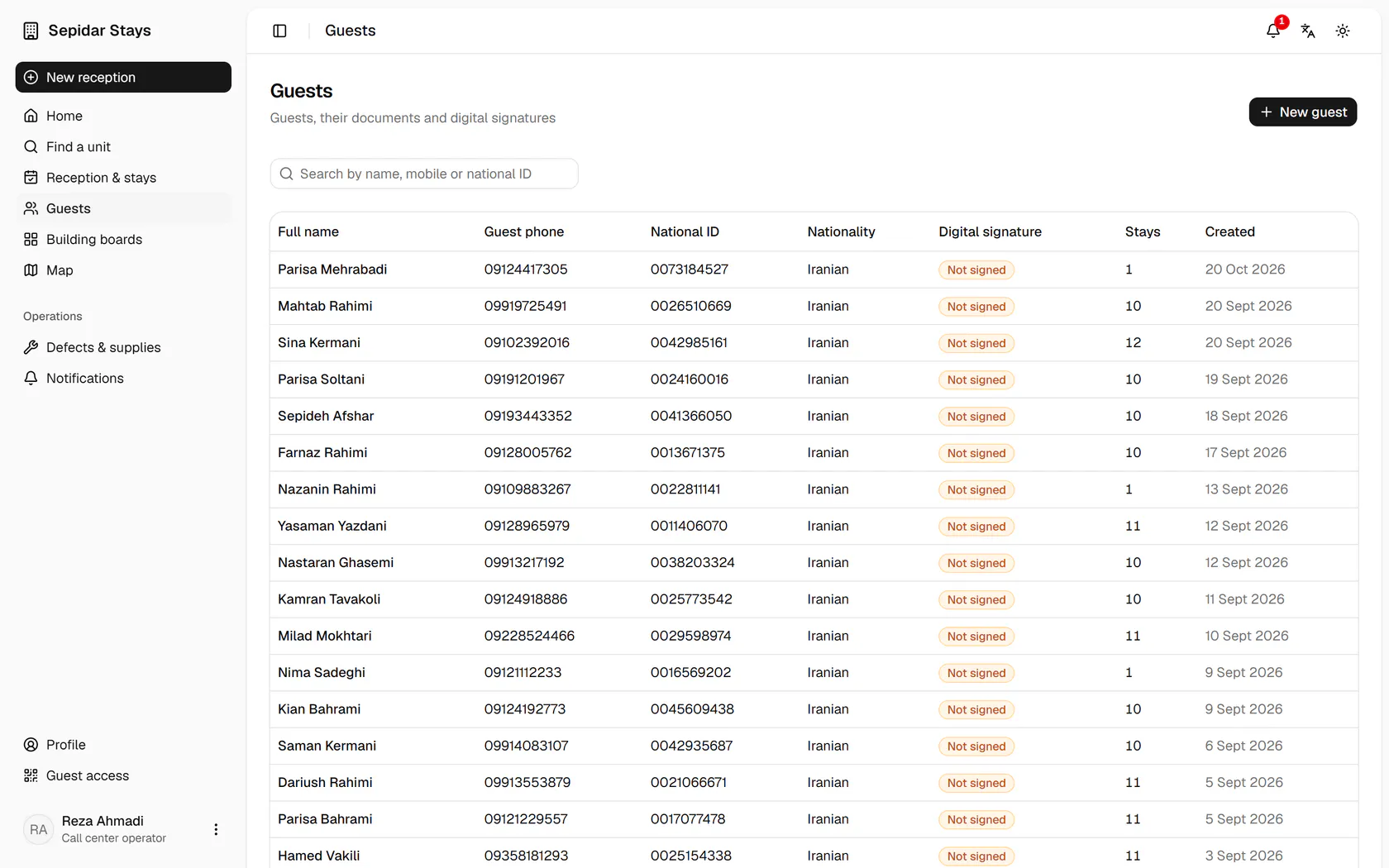This screenshot has width=1389, height=868.
Task: Click the New guest button
Action: coord(1303,112)
